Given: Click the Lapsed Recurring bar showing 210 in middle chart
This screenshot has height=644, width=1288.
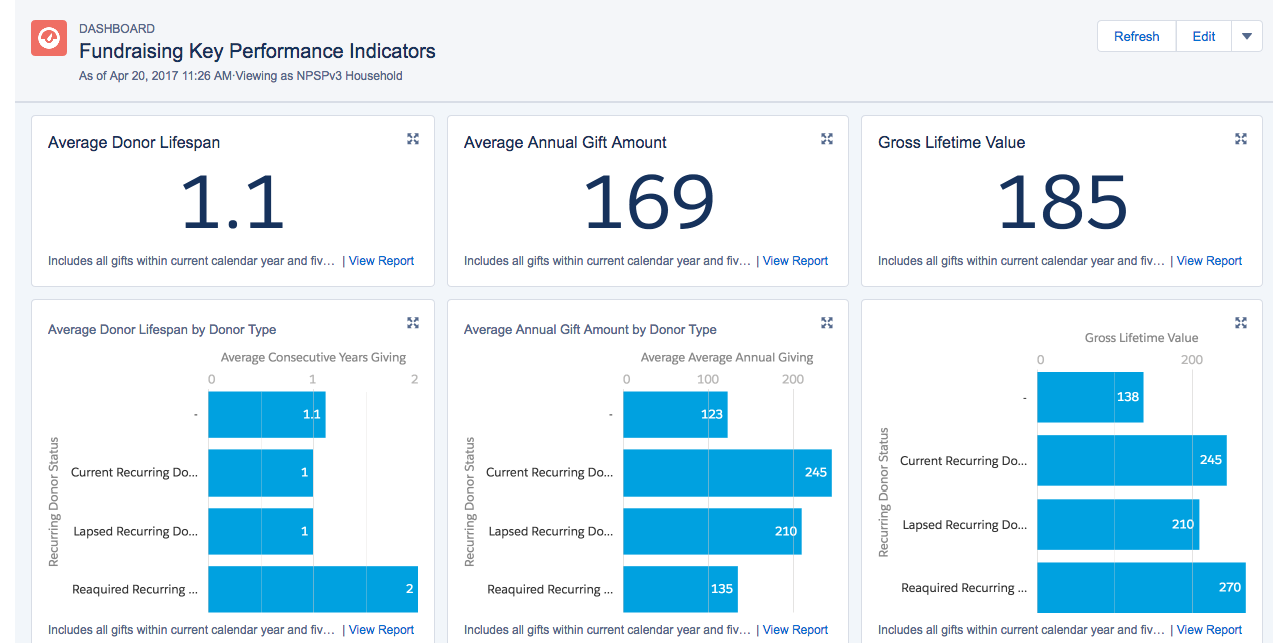Looking at the screenshot, I should [712, 531].
